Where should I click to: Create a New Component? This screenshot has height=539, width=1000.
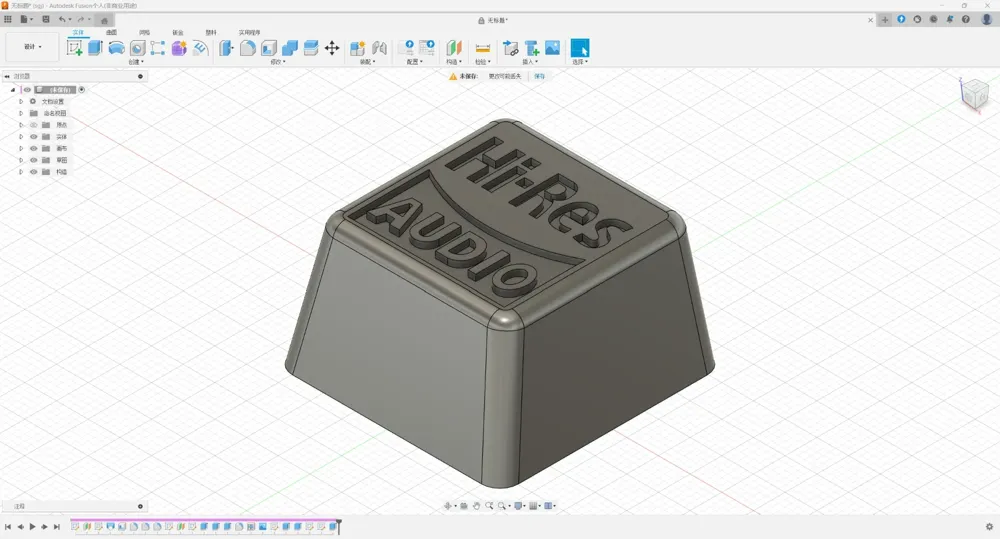[x=358, y=48]
